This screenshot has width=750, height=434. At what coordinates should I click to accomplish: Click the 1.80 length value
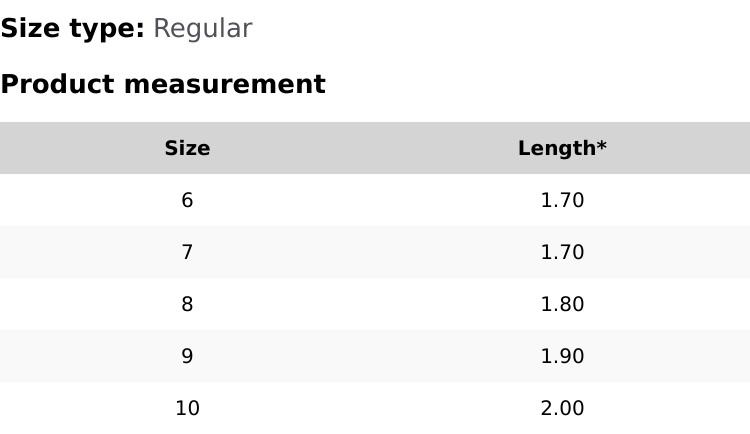click(x=562, y=304)
